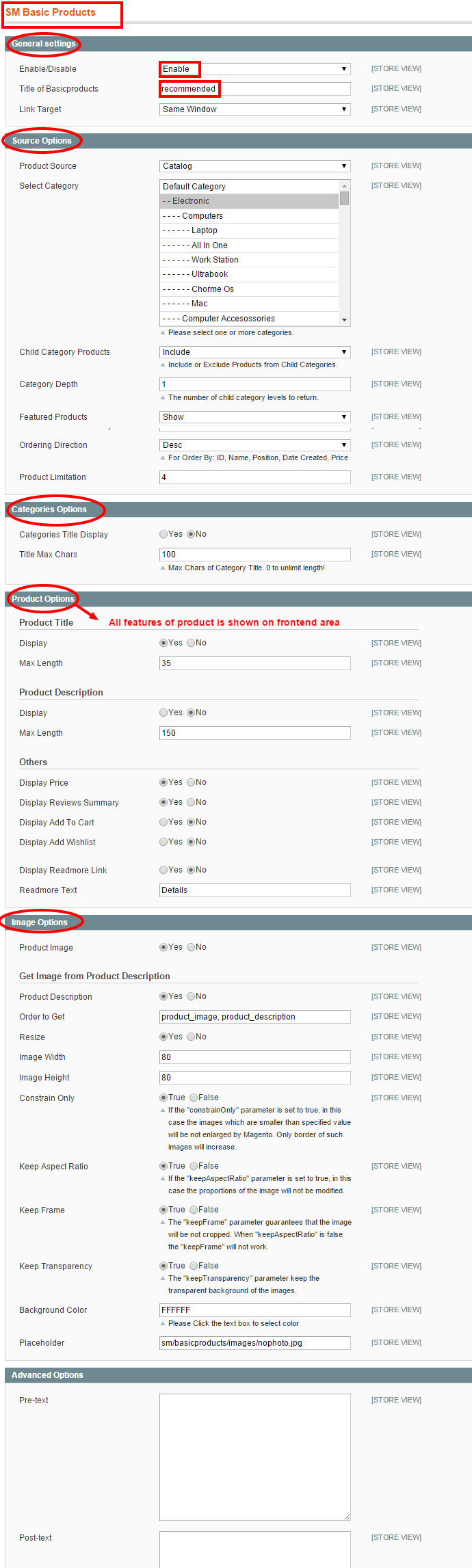
Task: Set Resize option to No
Action: (x=191, y=1037)
